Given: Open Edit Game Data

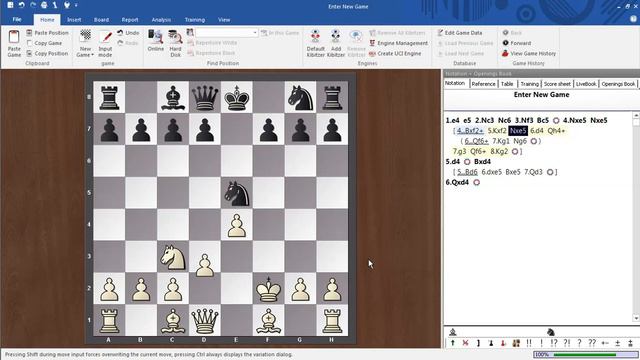Looking at the screenshot, I should pyautogui.click(x=460, y=33).
